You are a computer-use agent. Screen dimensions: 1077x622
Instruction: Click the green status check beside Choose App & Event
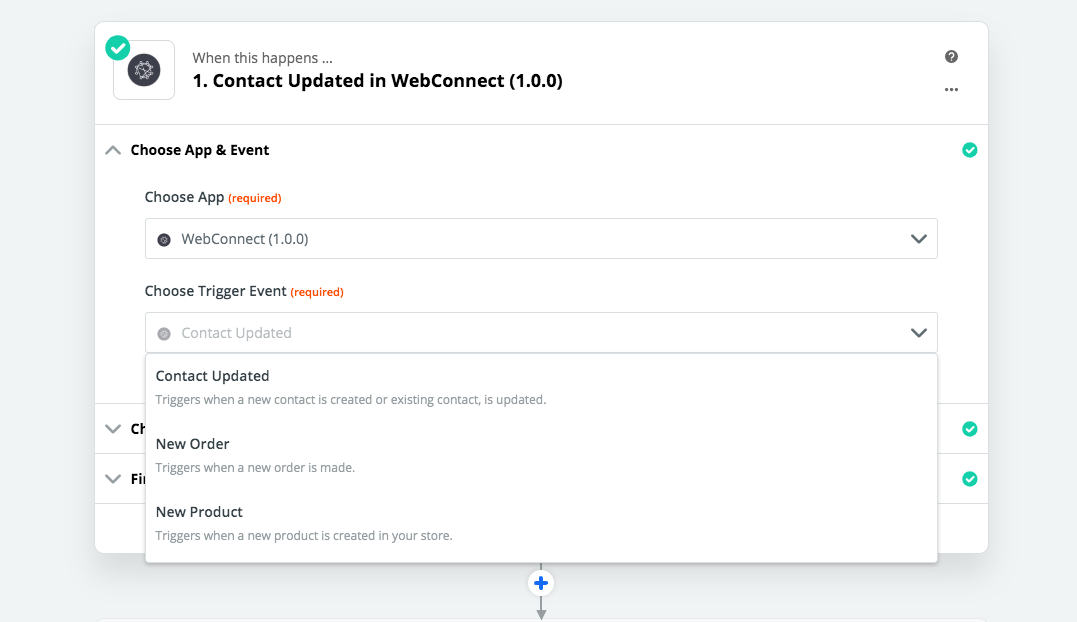tap(969, 149)
